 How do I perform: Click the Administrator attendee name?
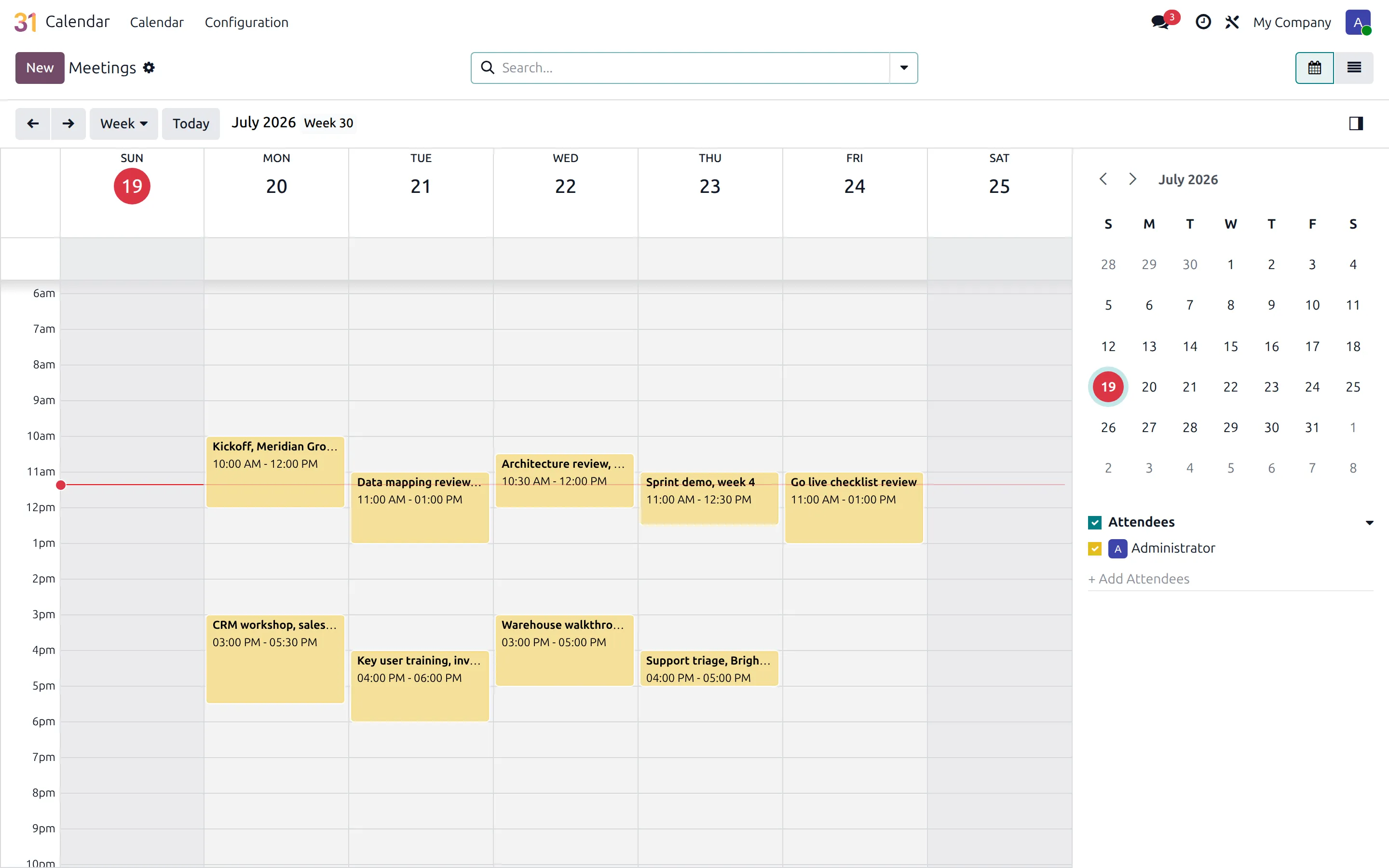1173,548
